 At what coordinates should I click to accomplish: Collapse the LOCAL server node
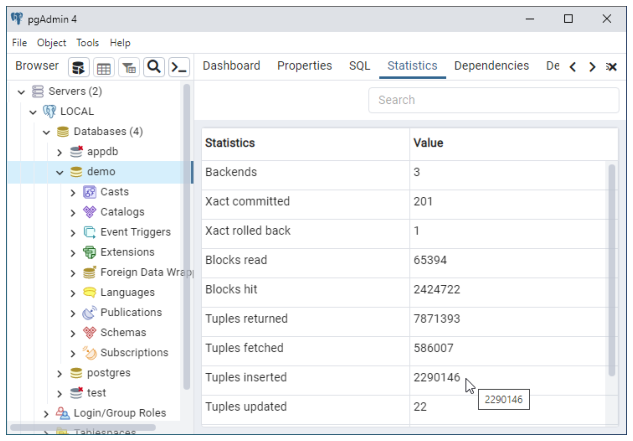(33, 112)
